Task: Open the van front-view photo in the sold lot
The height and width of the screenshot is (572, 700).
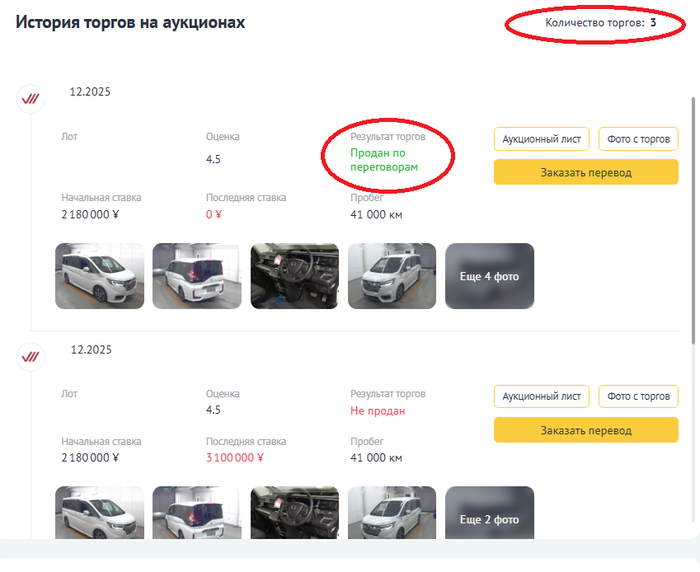Action: (392, 276)
